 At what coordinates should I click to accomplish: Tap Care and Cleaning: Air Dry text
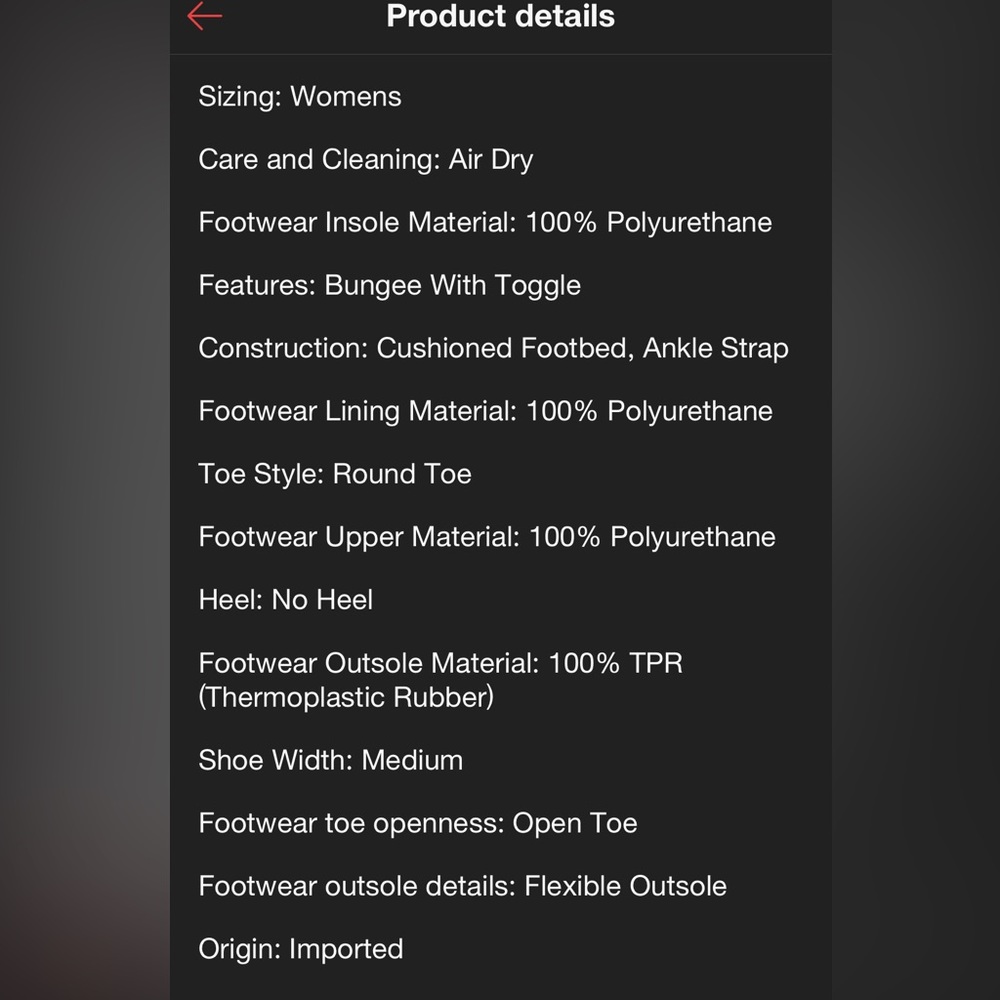coord(365,159)
